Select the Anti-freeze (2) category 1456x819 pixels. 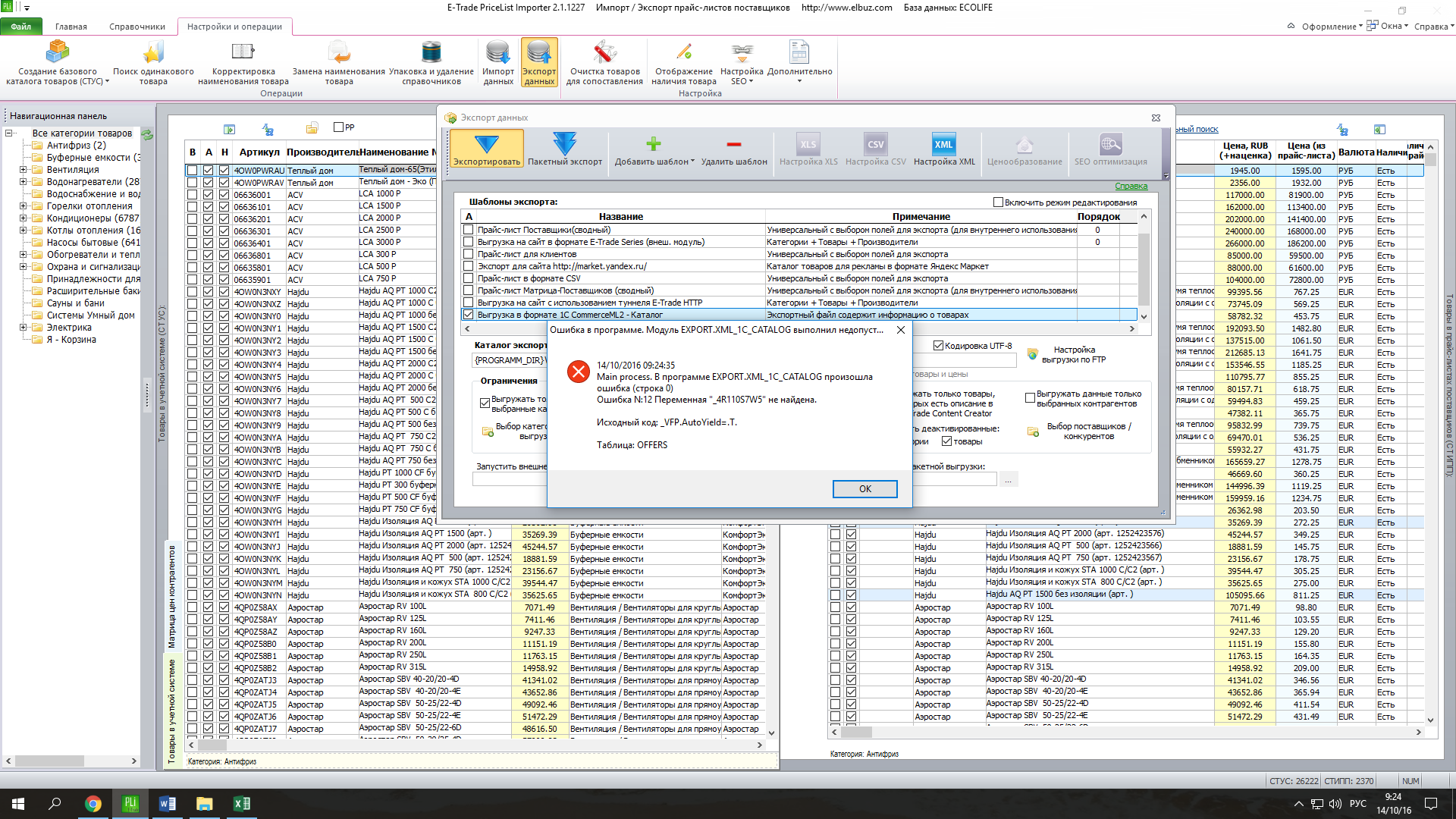pyautogui.click(x=77, y=146)
